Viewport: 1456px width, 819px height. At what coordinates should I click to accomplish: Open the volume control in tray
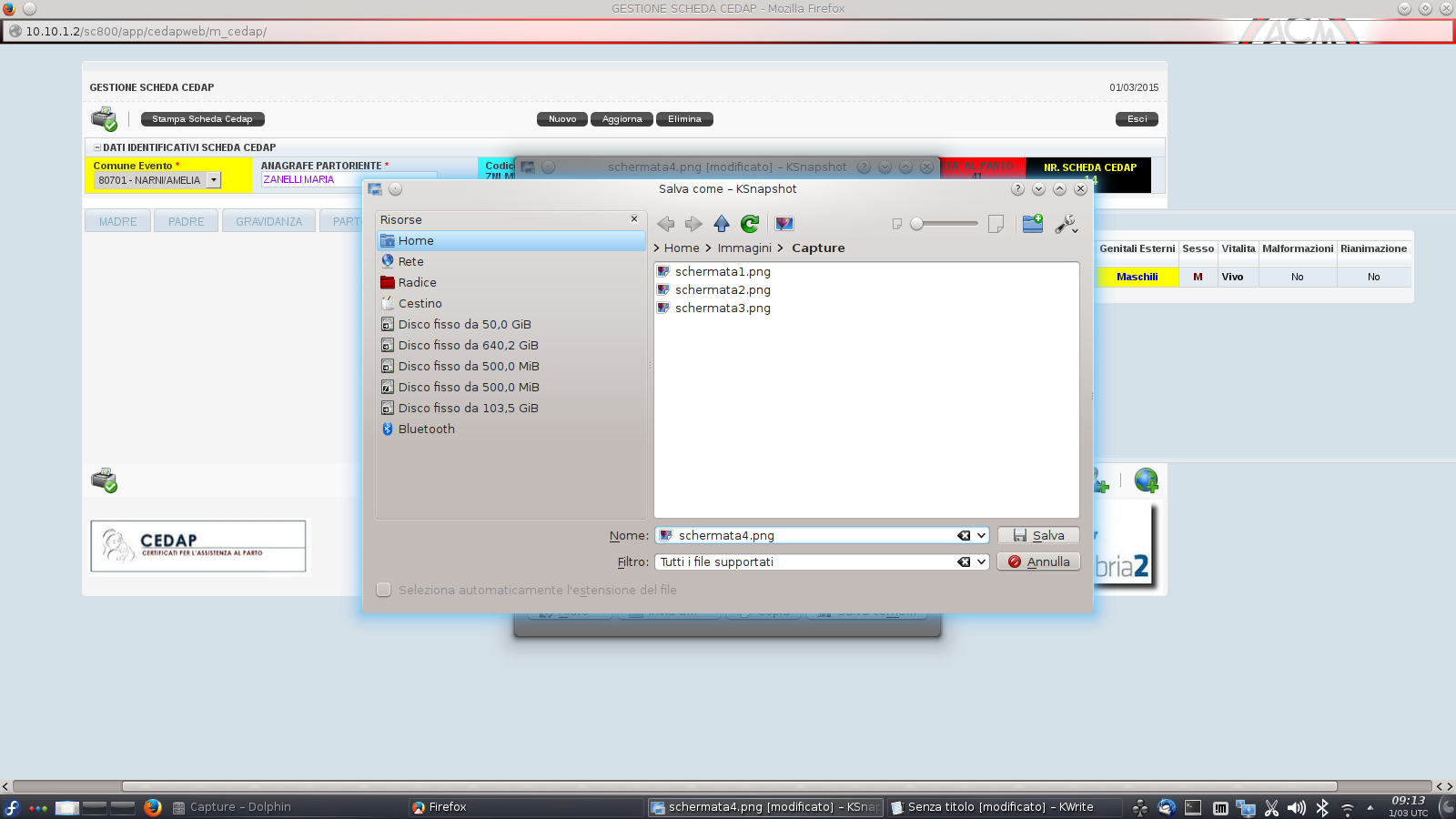1297,807
